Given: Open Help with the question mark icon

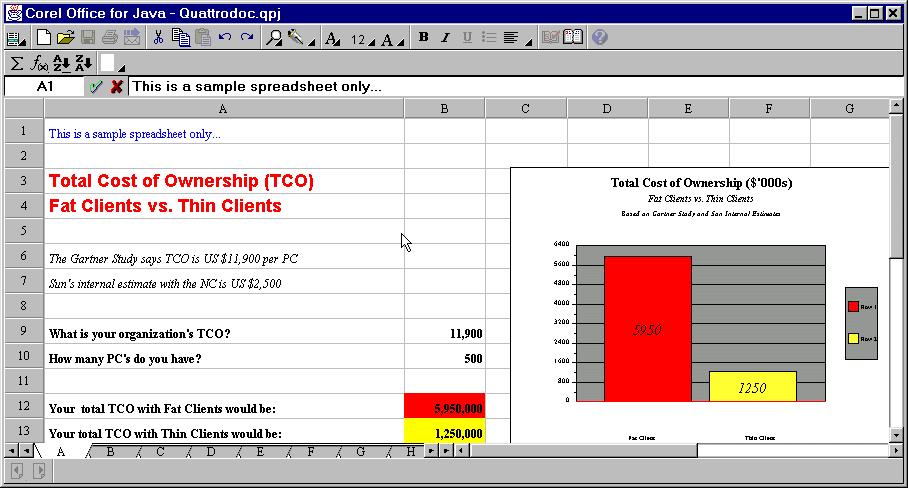Looking at the screenshot, I should pyautogui.click(x=600, y=38).
